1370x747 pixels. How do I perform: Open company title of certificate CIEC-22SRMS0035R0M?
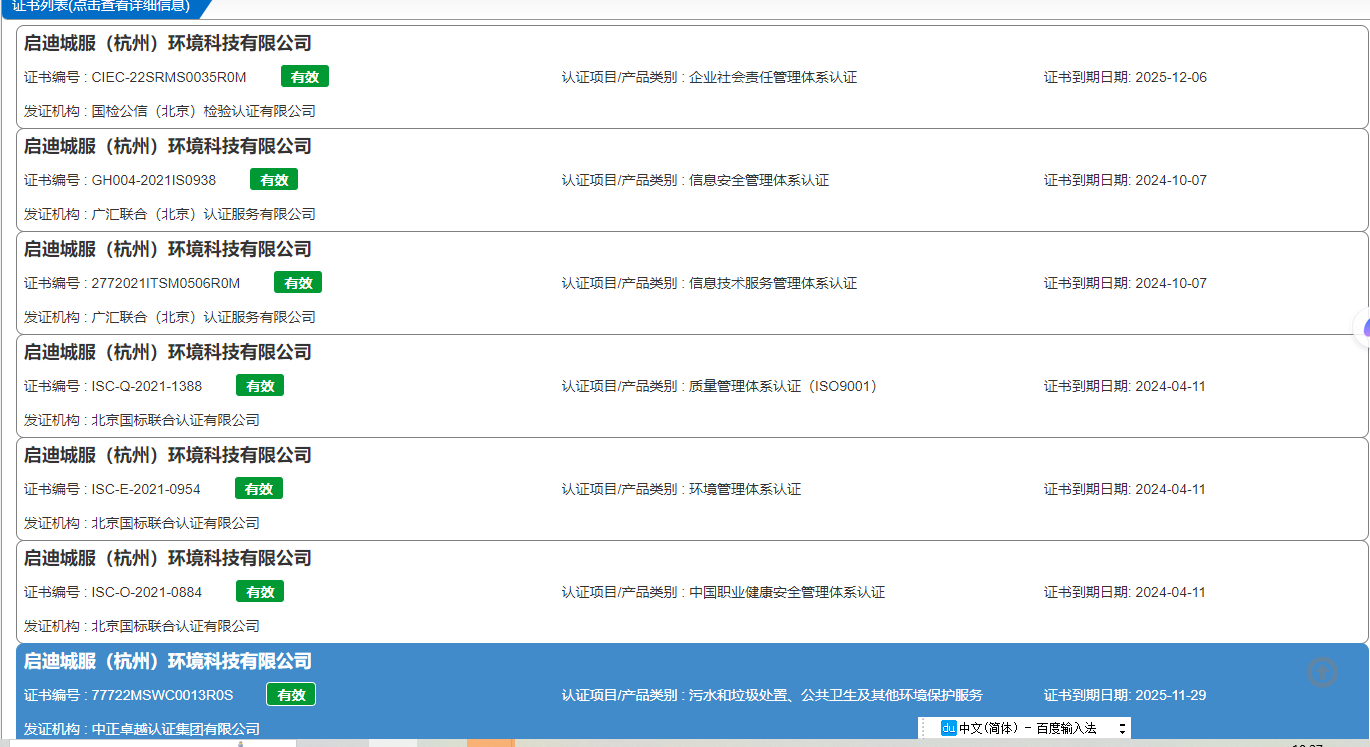coord(168,43)
